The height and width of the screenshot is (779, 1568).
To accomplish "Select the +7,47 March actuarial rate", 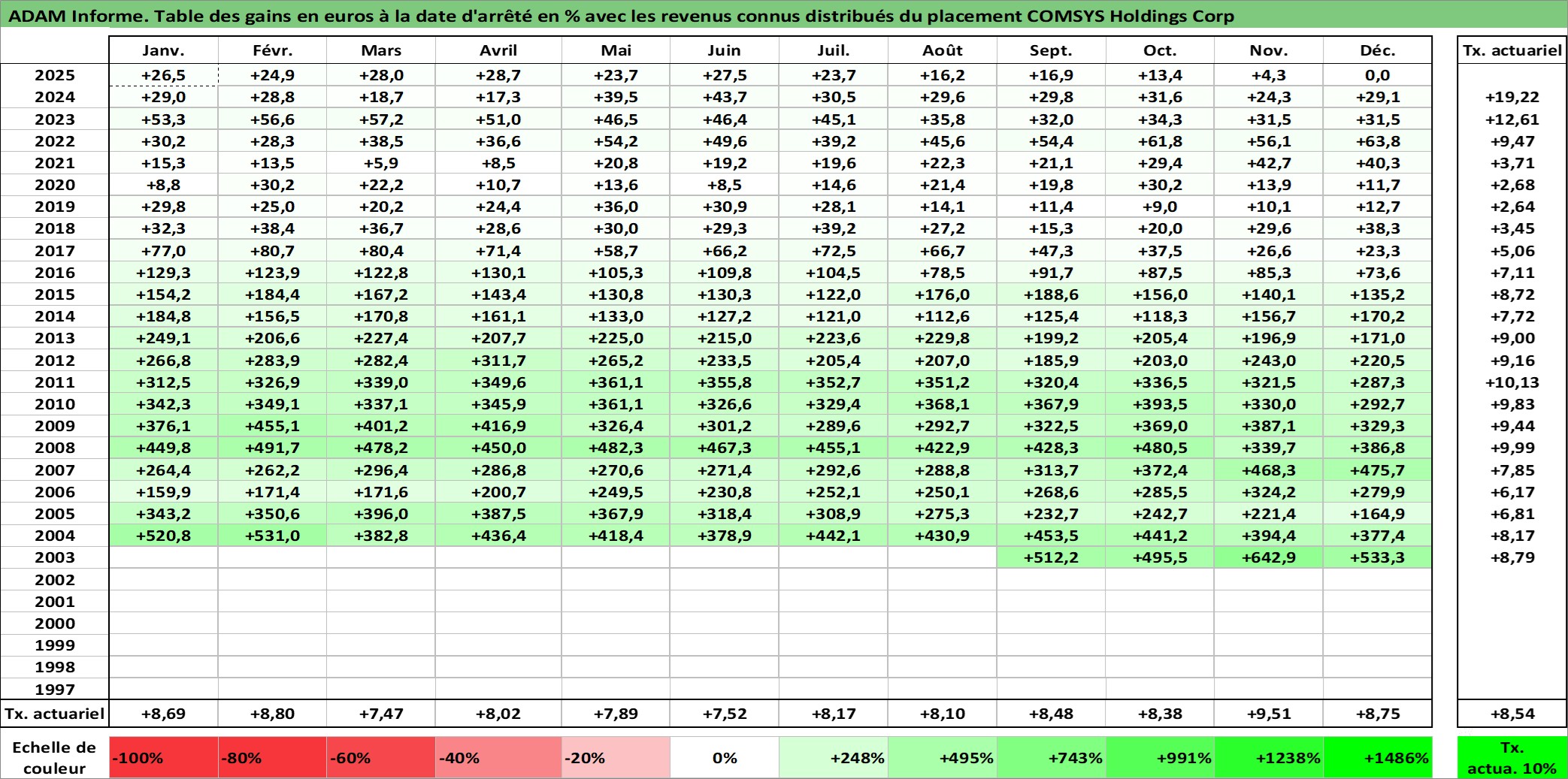I will [381, 714].
